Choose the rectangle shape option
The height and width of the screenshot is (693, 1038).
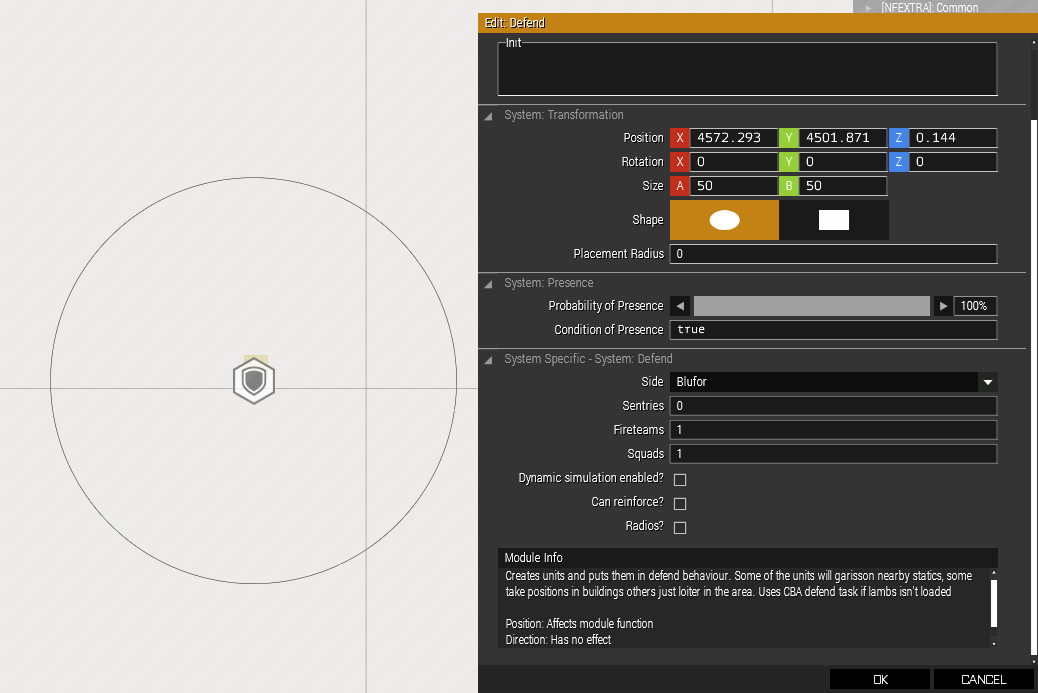pos(833,220)
